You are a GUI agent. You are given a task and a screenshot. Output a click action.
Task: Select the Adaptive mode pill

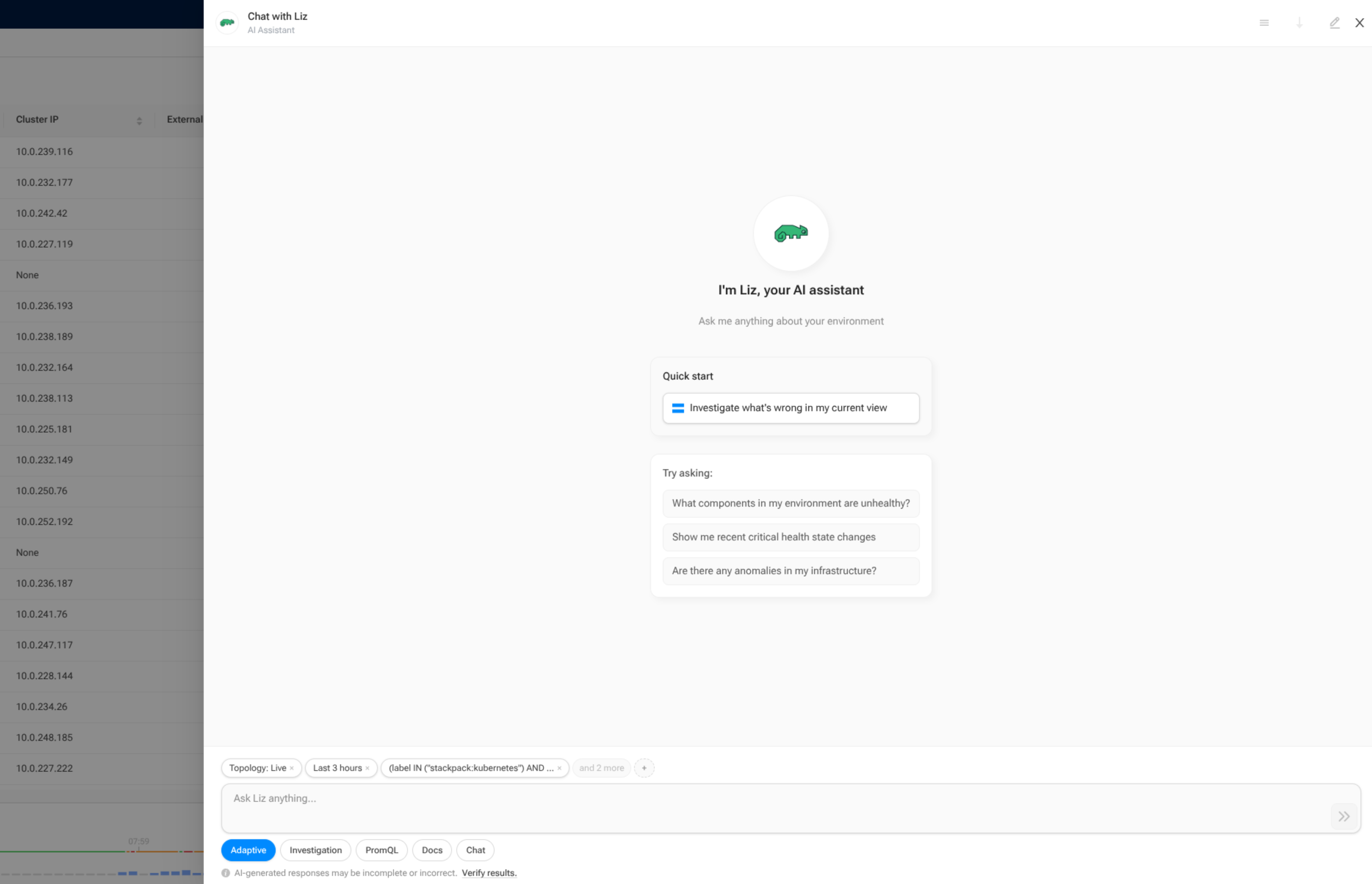click(248, 850)
